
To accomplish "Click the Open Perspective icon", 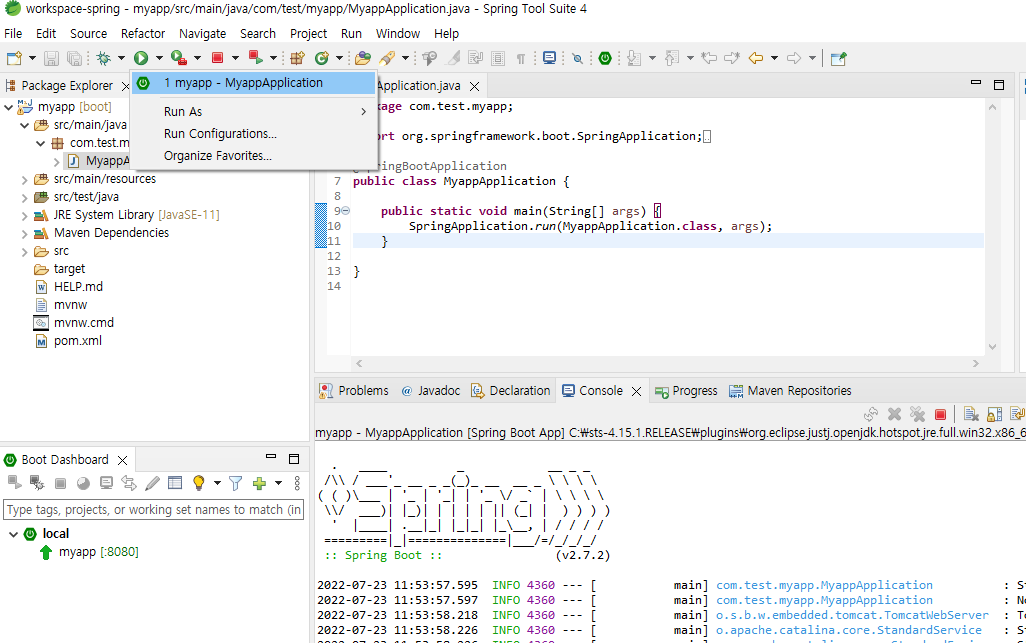I will point(838,58).
